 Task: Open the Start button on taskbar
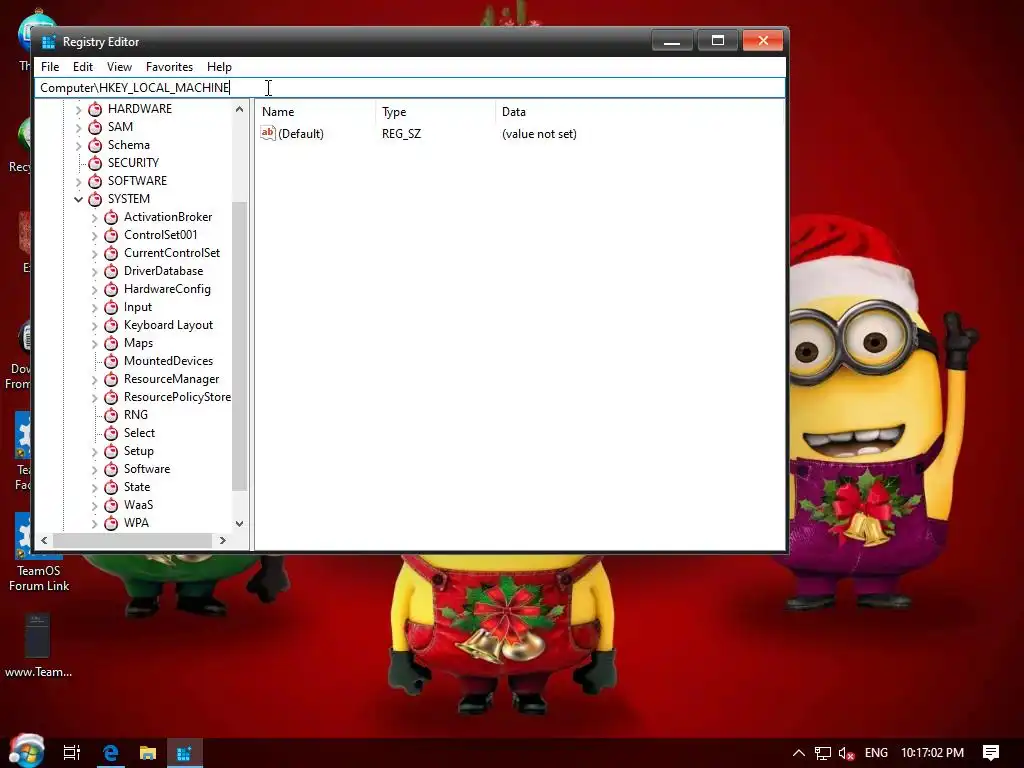tap(27, 751)
